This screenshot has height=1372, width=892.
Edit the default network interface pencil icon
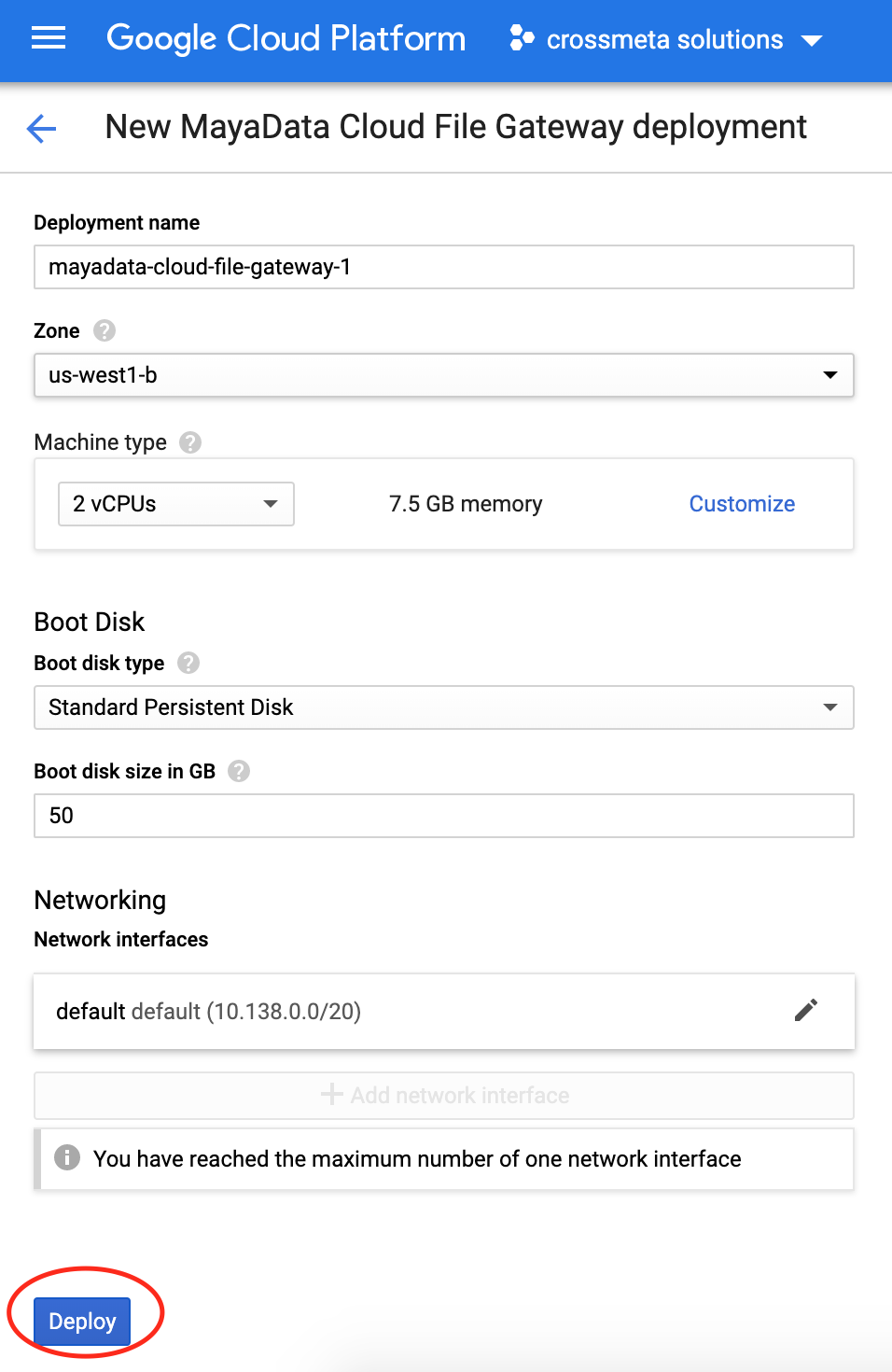click(x=806, y=1010)
